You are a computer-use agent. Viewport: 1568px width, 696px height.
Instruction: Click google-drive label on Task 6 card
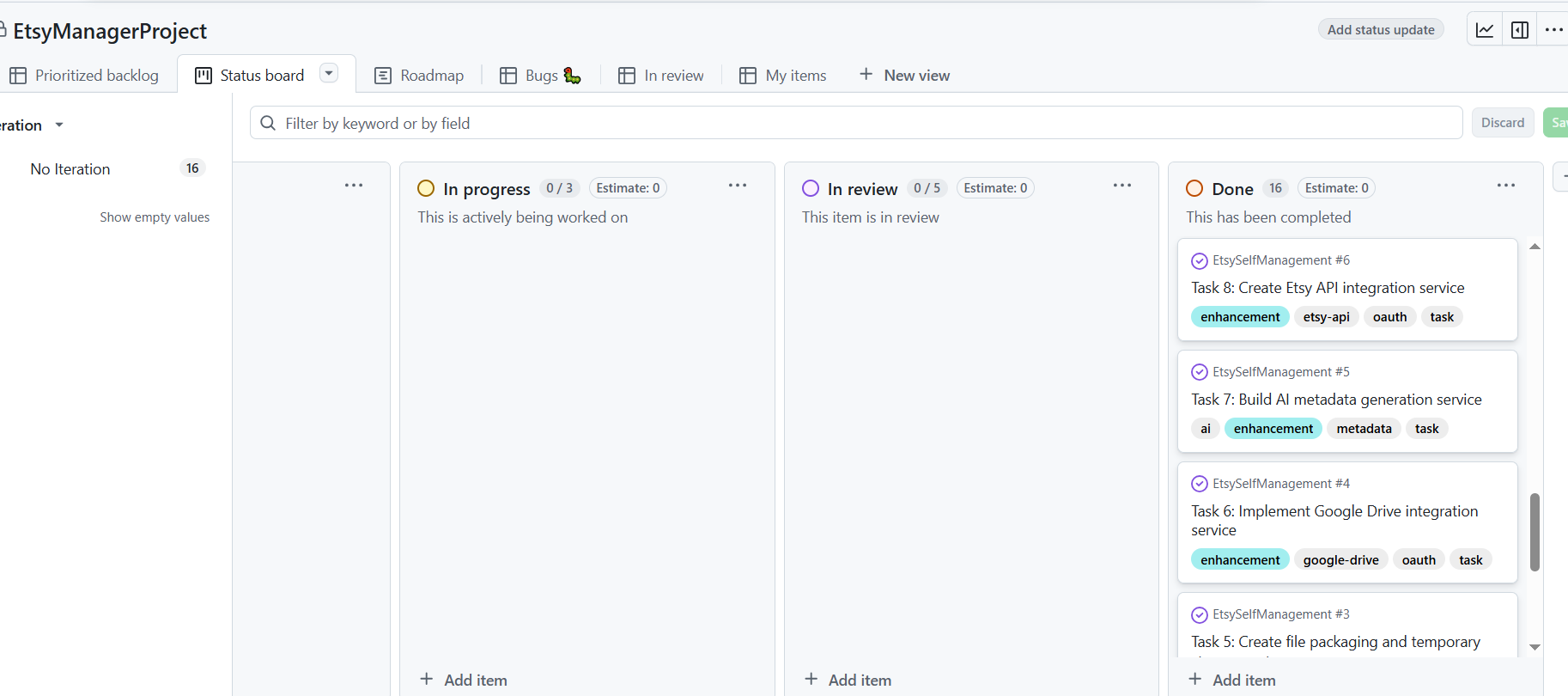pos(1340,560)
